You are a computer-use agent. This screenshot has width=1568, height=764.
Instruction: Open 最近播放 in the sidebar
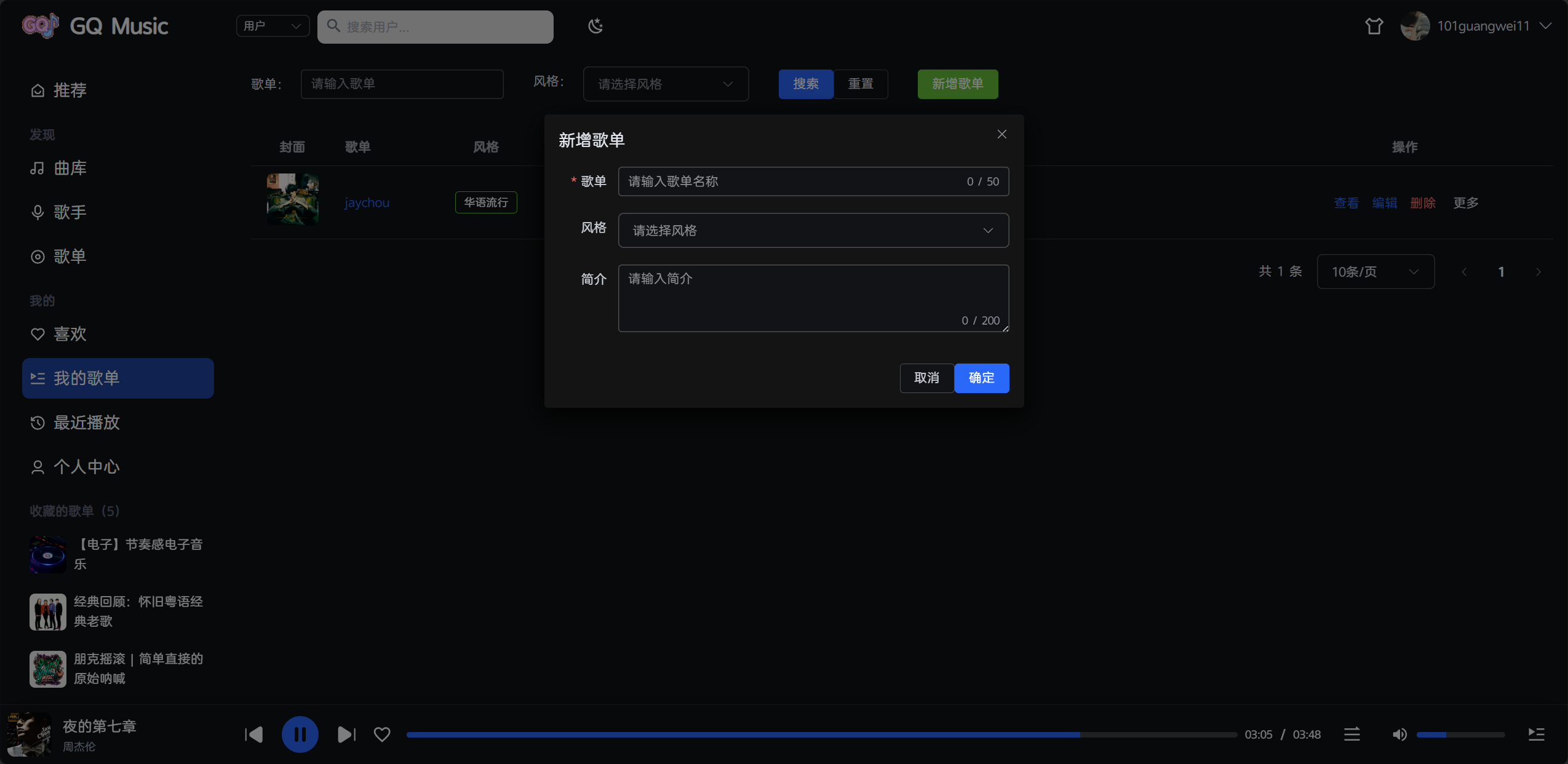(x=86, y=423)
